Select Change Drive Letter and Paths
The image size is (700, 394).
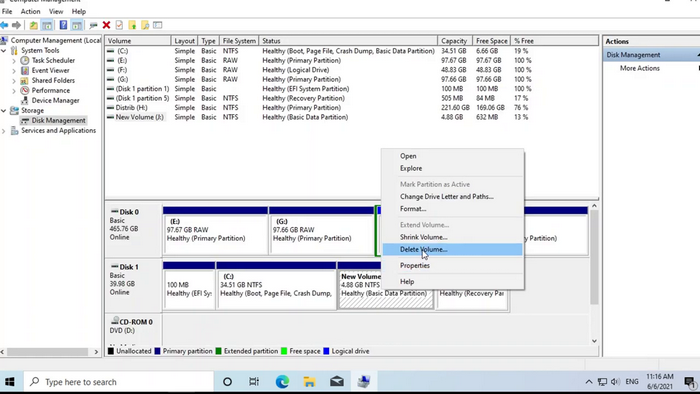click(x=452, y=196)
